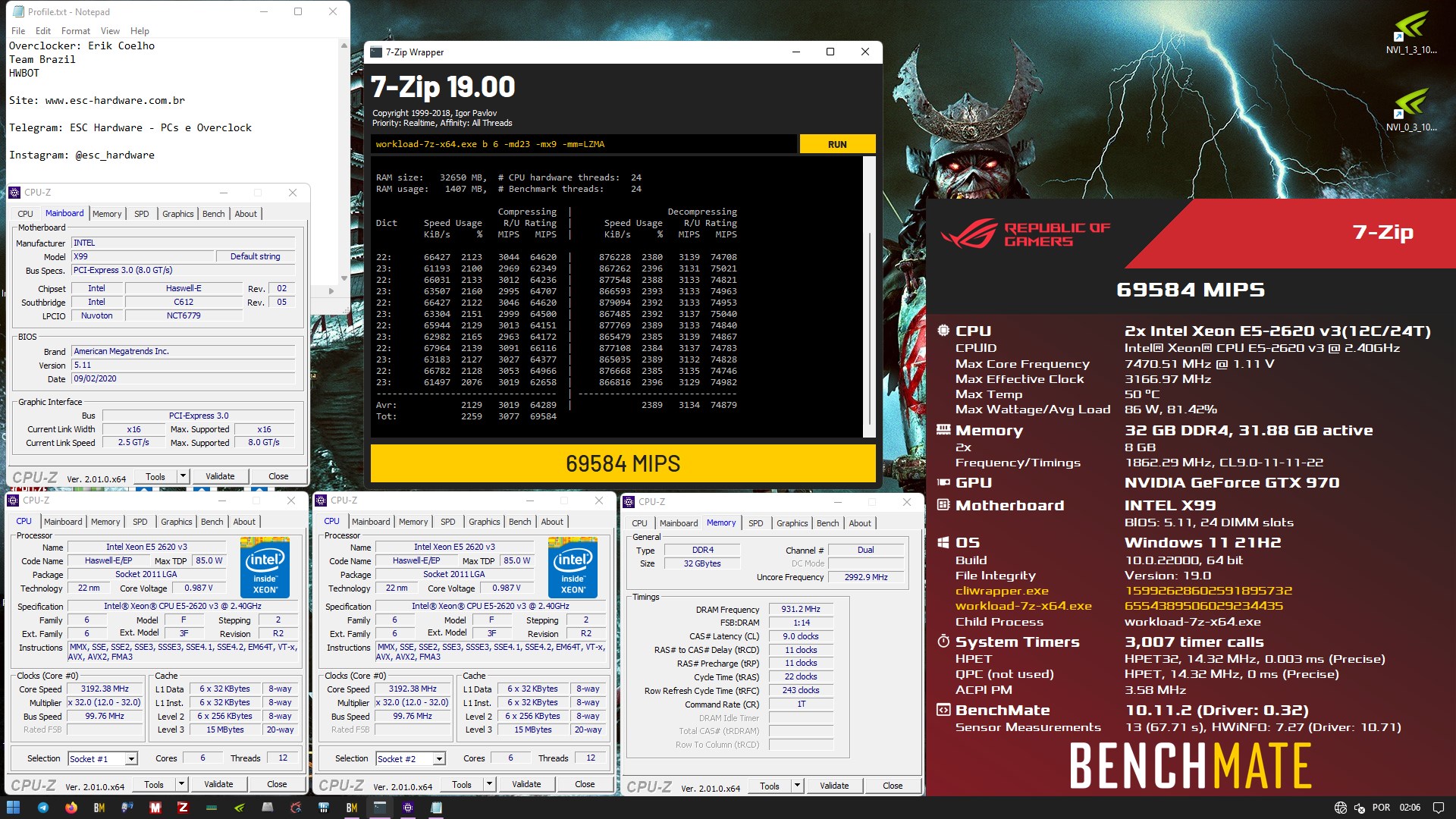Click the 7-Zip Wrapper title bar icon
The width and height of the screenshot is (1456, 819).
coord(376,52)
